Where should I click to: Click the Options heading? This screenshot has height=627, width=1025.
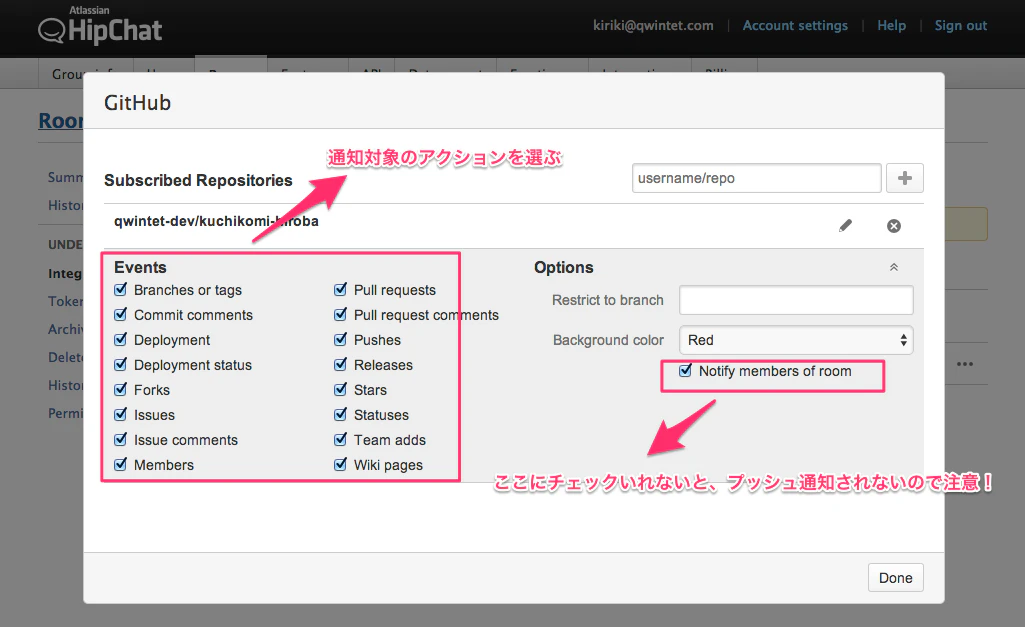(563, 267)
